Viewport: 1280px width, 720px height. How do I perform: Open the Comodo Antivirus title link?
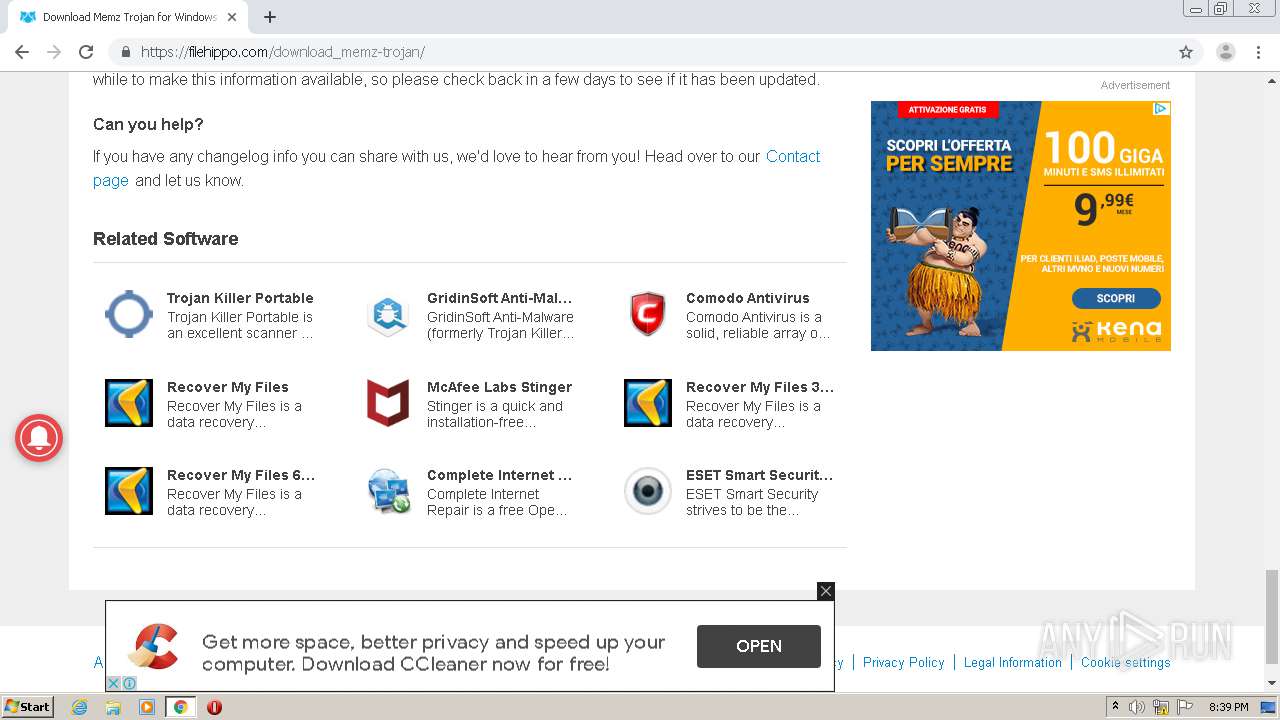tap(748, 298)
